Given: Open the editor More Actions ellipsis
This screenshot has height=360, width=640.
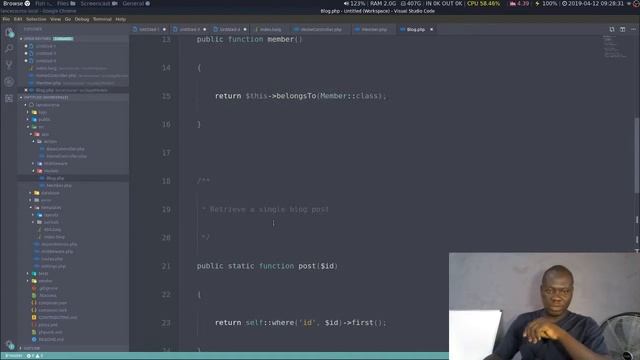Looking at the screenshot, I should [633, 29].
